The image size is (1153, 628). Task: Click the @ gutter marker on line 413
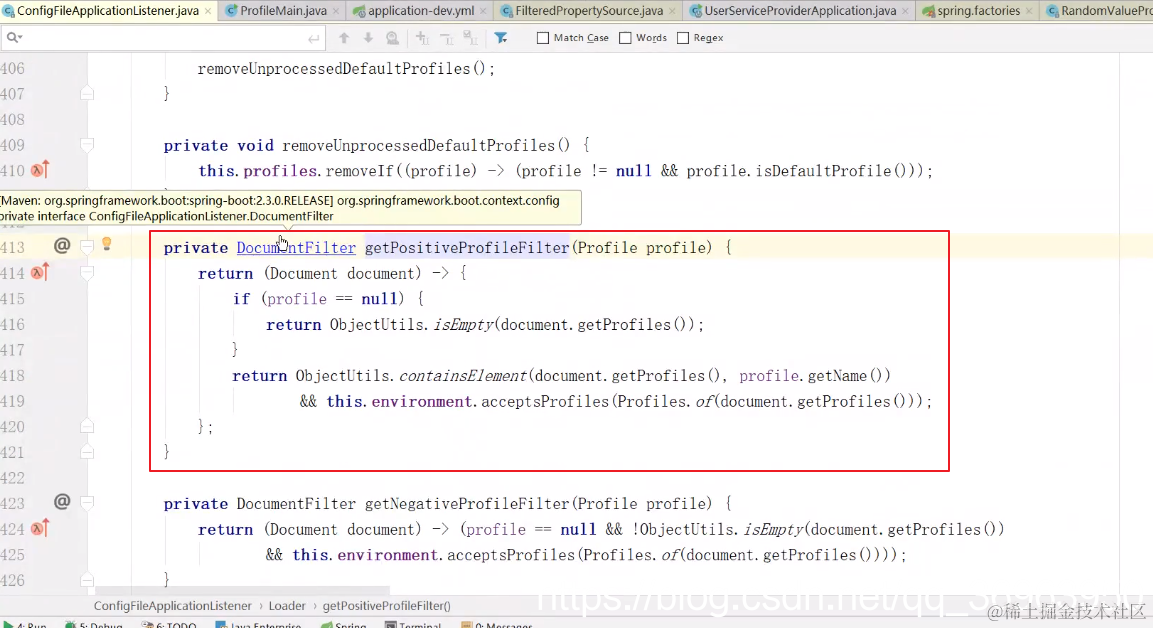(63, 246)
